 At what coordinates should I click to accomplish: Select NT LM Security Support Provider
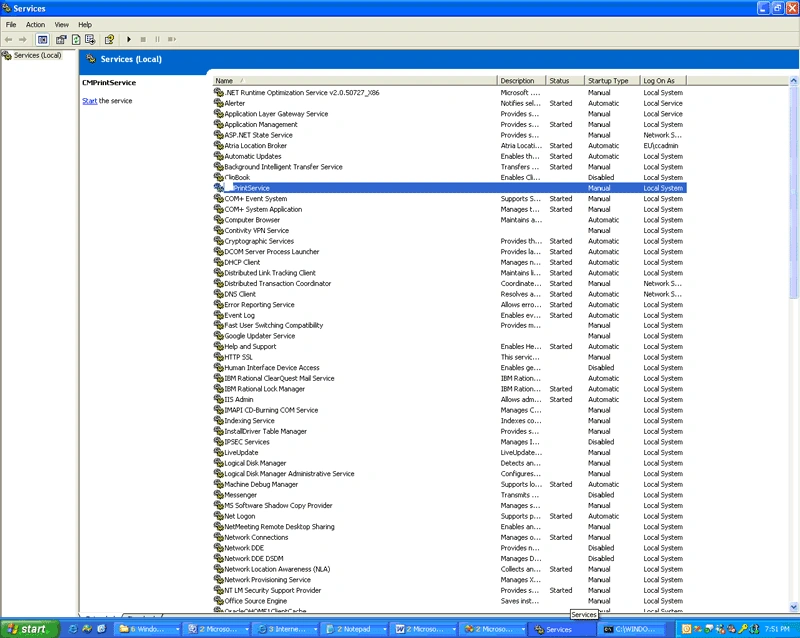point(449,591)
